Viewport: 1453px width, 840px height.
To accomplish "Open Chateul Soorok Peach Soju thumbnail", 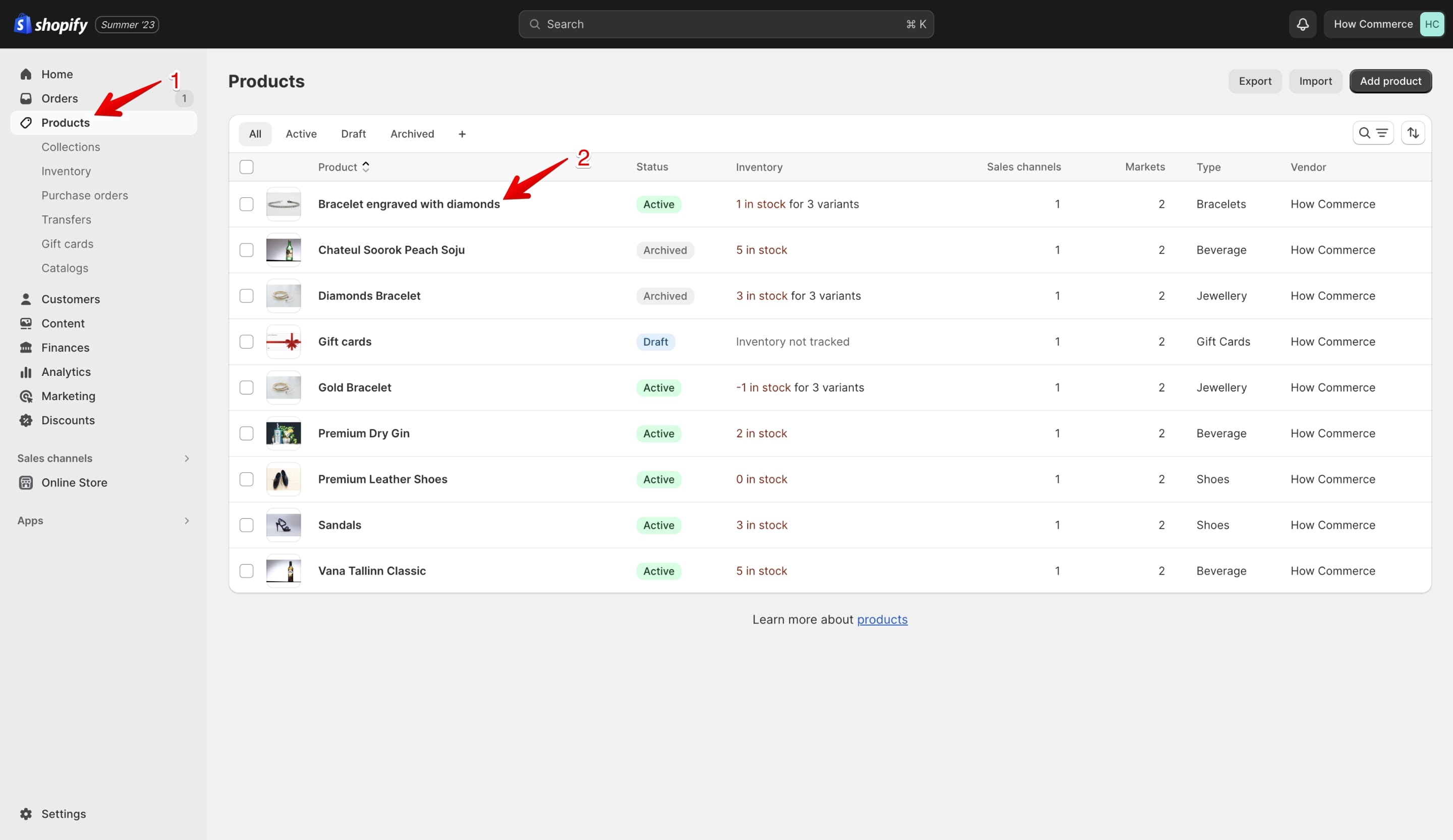I will point(284,250).
